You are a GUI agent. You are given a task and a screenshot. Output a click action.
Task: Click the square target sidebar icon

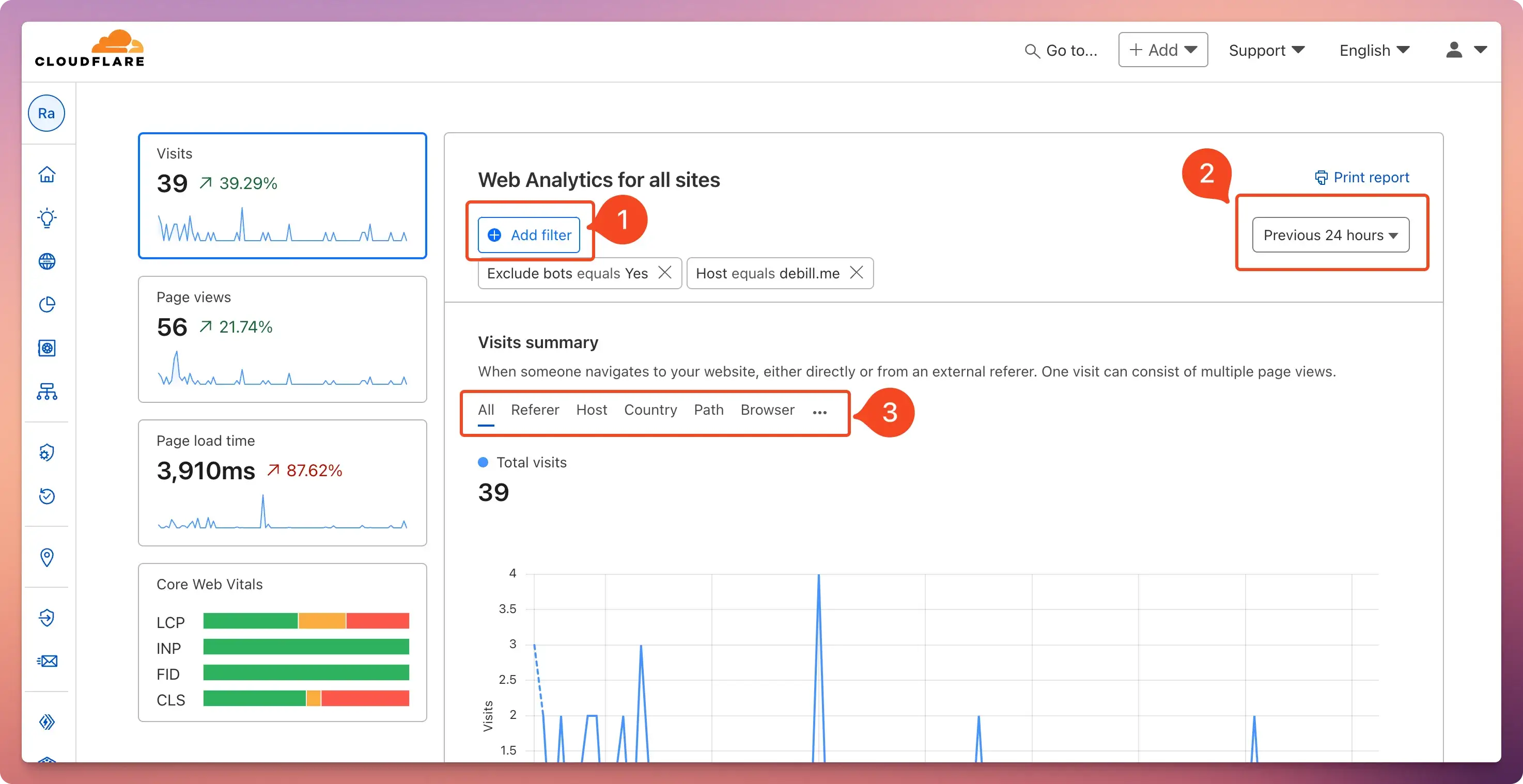tap(46, 348)
